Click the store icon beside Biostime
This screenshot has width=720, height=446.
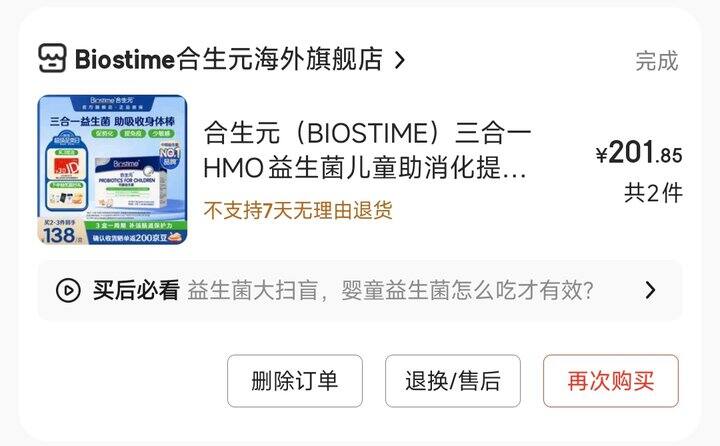tap(52, 58)
